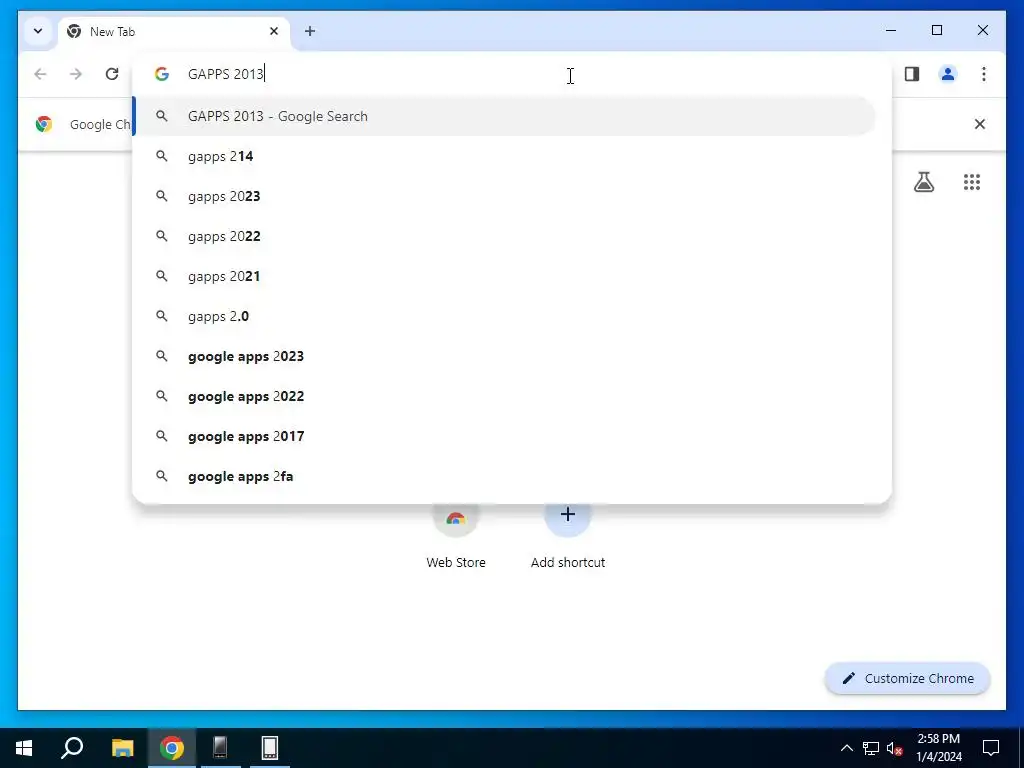Open Windows taskbar search
The height and width of the screenshot is (768, 1024).
pyautogui.click(x=72, y=748)
